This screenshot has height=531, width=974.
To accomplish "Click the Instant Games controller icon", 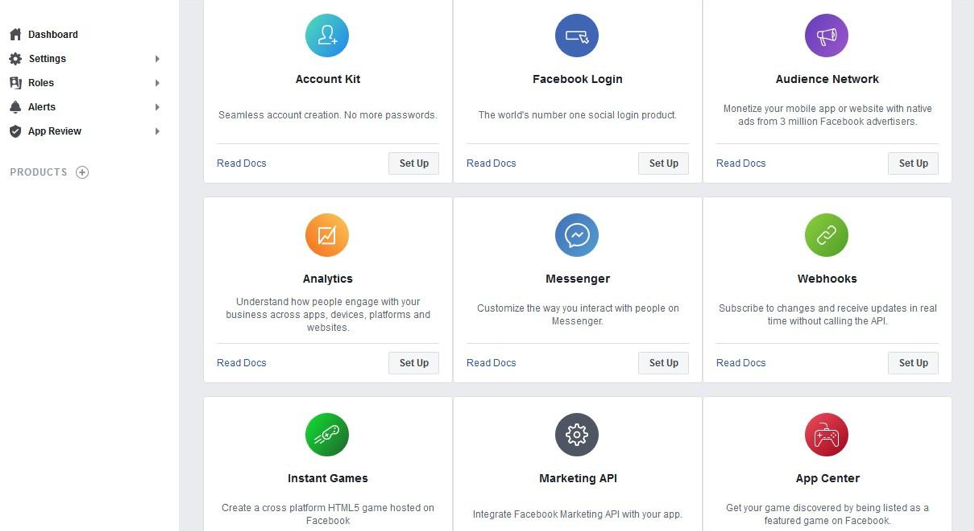I will [327, 435].
